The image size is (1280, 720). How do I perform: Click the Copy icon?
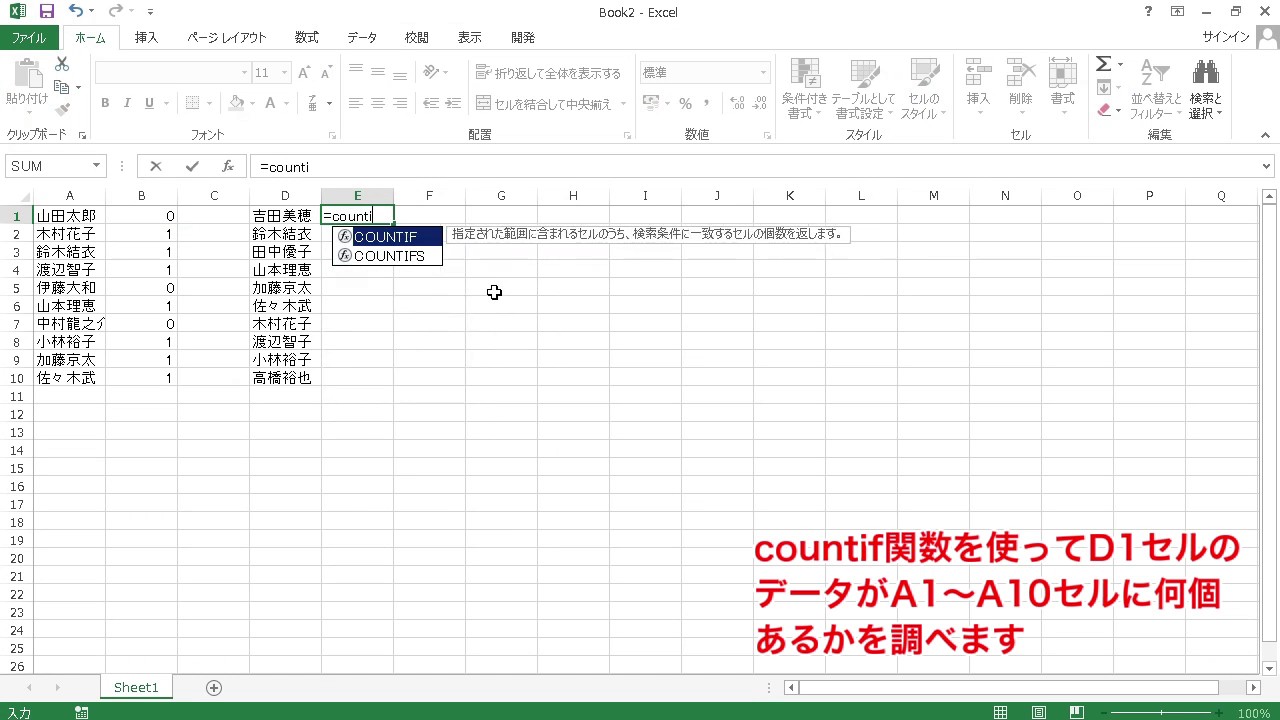pos(62,87)
